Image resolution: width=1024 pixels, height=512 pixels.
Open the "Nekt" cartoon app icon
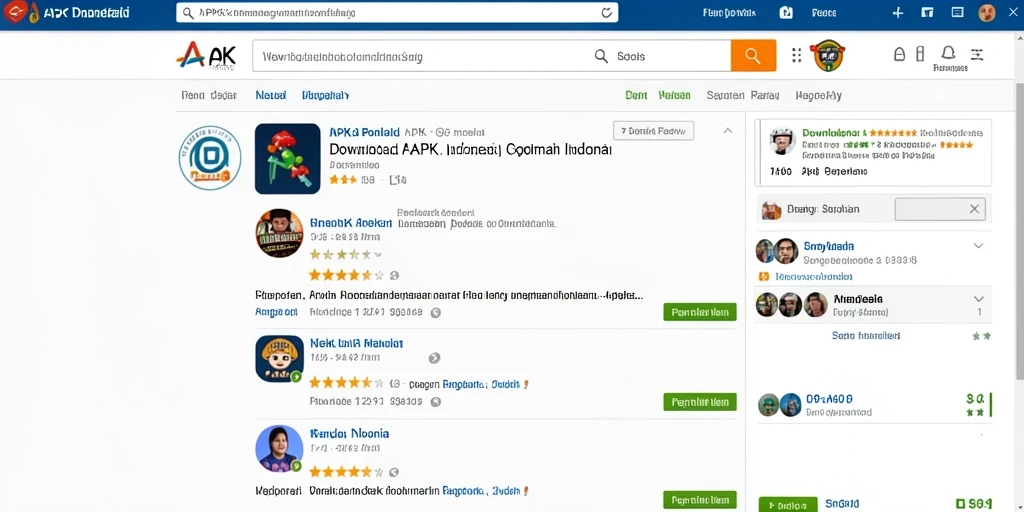[279, 359]
